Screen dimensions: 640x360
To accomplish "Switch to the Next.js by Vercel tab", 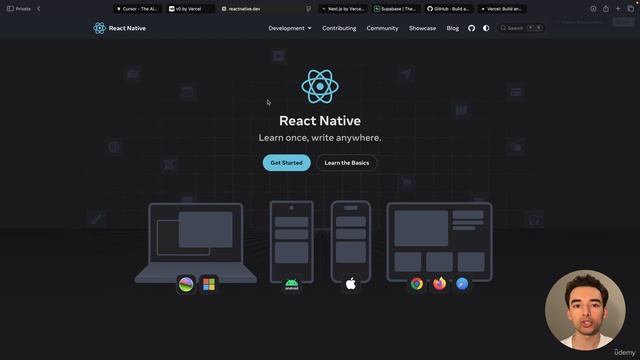I will [343, 9].
